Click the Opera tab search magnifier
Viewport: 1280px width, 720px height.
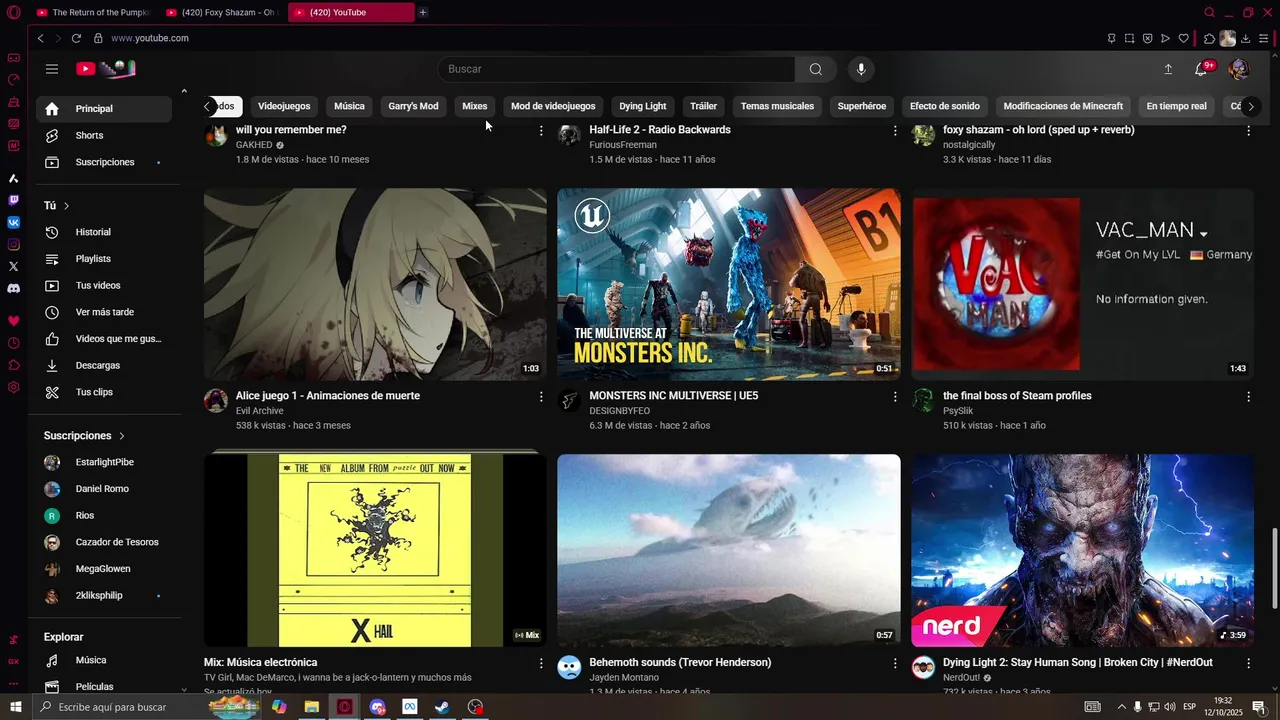(1209, 12)
